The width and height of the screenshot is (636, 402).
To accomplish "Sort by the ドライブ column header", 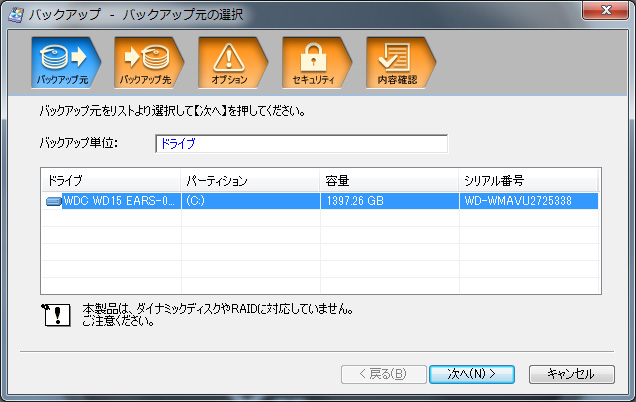I will click(111, 181).
